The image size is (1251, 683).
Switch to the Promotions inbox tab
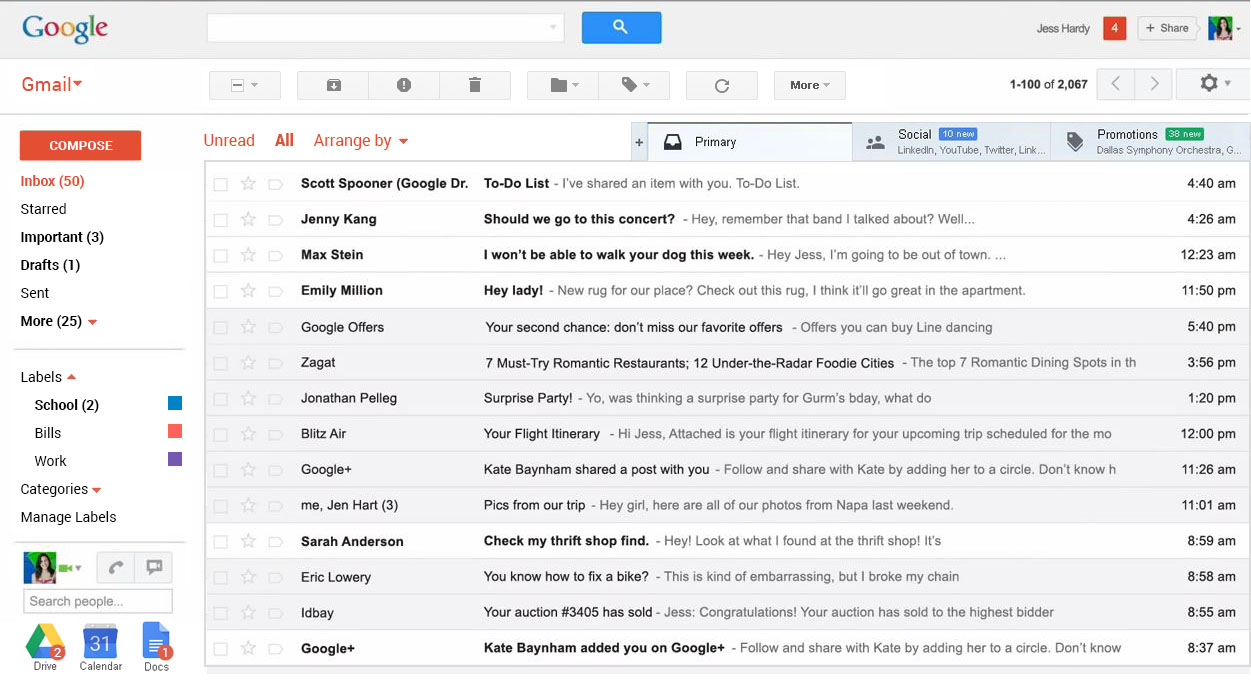point(1150,142)
